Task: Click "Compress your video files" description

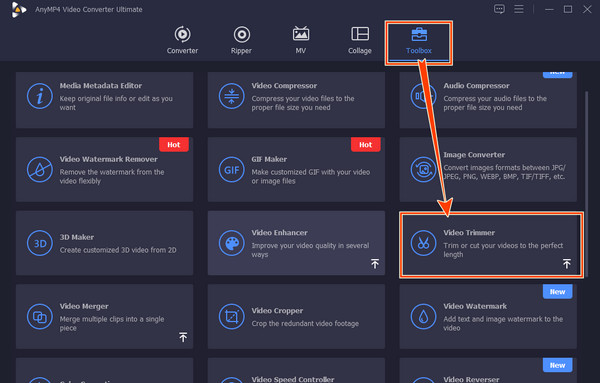Action: coord(303,103)
